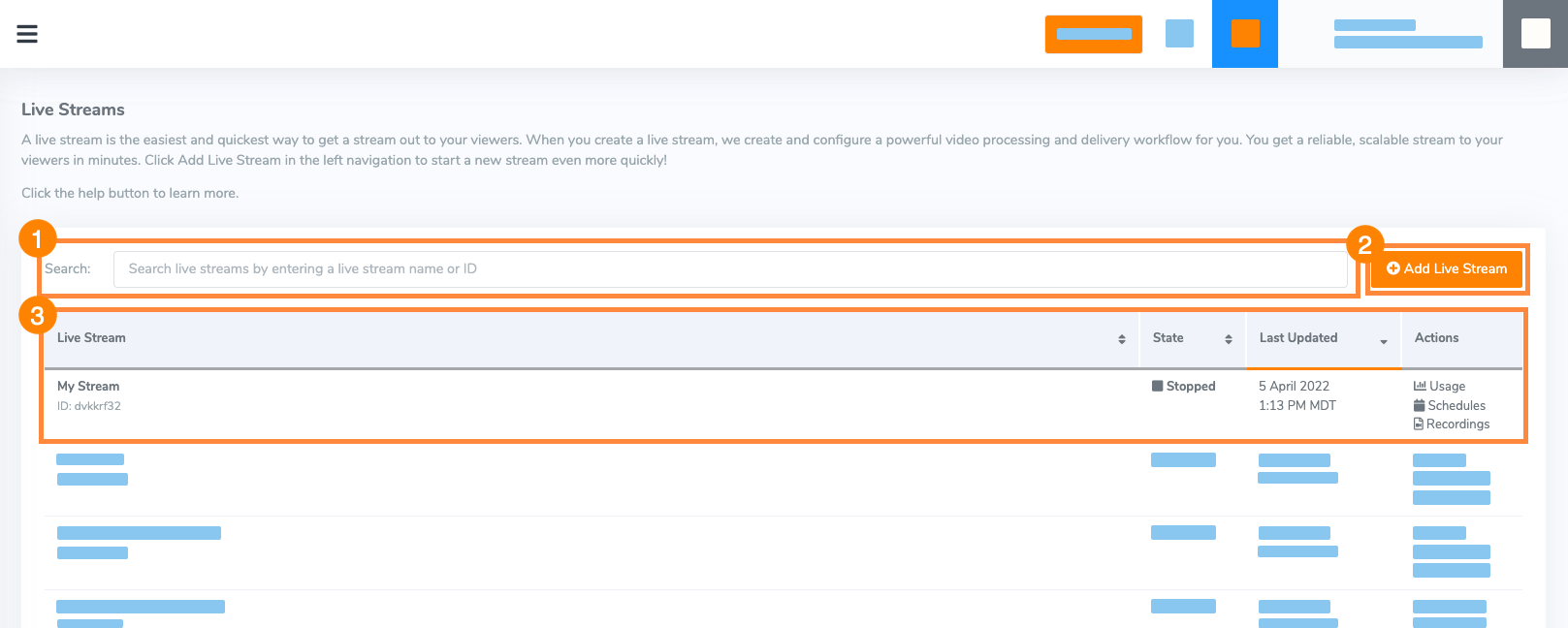The height and width of the screenshot is (628, 1568).
Task: Open the My Stream live stream link
Action: pyautogui.click(x=88, y=386)
